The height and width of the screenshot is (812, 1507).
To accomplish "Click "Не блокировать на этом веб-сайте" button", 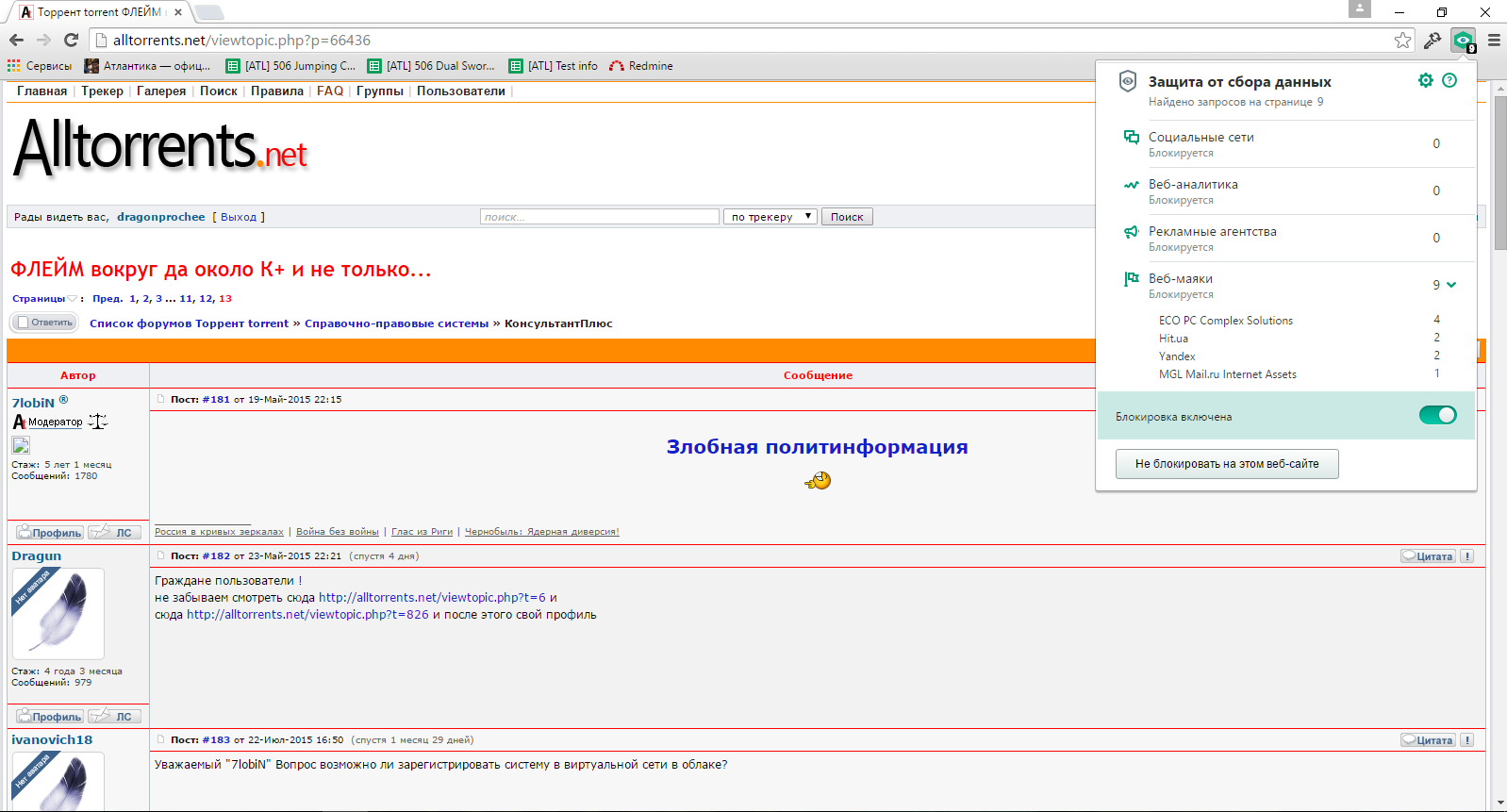I will pos(1226,464).
